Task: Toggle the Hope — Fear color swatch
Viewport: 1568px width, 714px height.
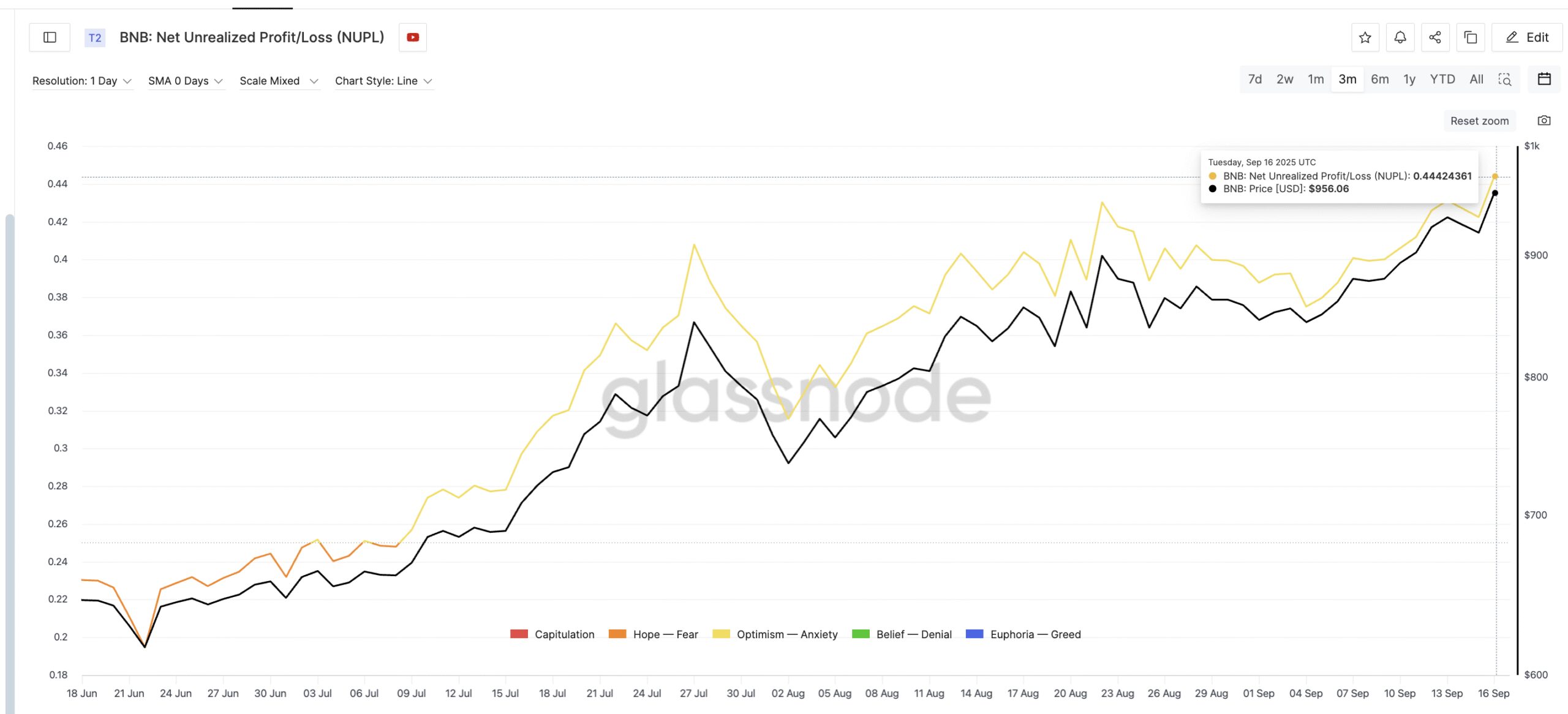Action: (616, 634)
